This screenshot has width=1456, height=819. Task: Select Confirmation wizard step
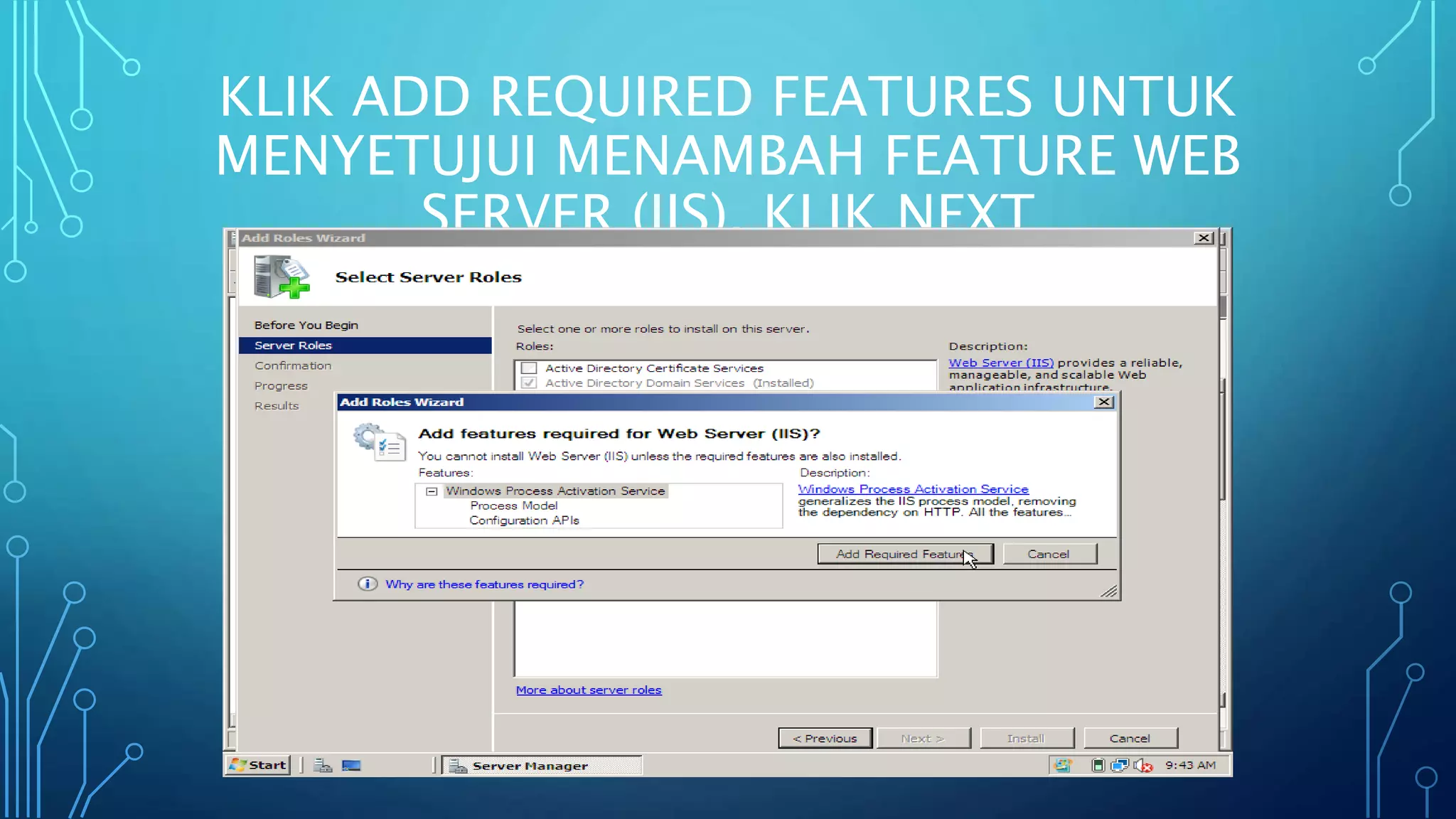point(293,365)
